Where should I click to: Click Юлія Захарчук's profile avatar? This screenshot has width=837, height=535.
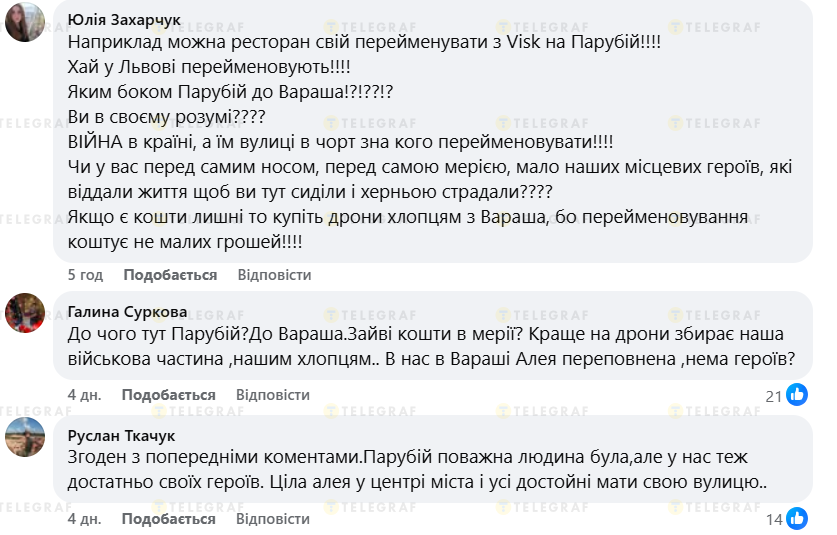tap(24, 21)
